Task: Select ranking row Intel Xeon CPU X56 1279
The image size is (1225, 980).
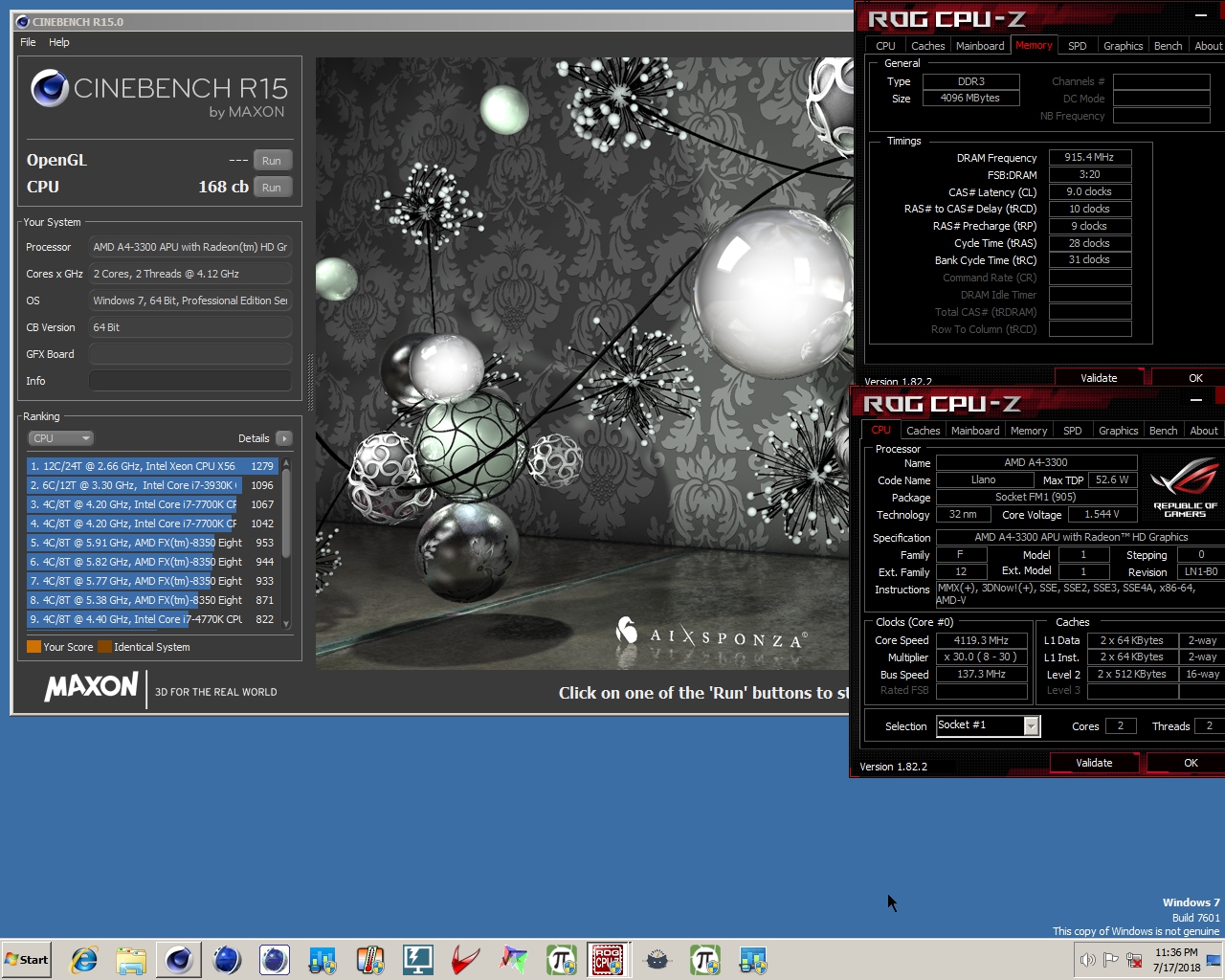Action: pyautogui.click(x=153, y=466)
